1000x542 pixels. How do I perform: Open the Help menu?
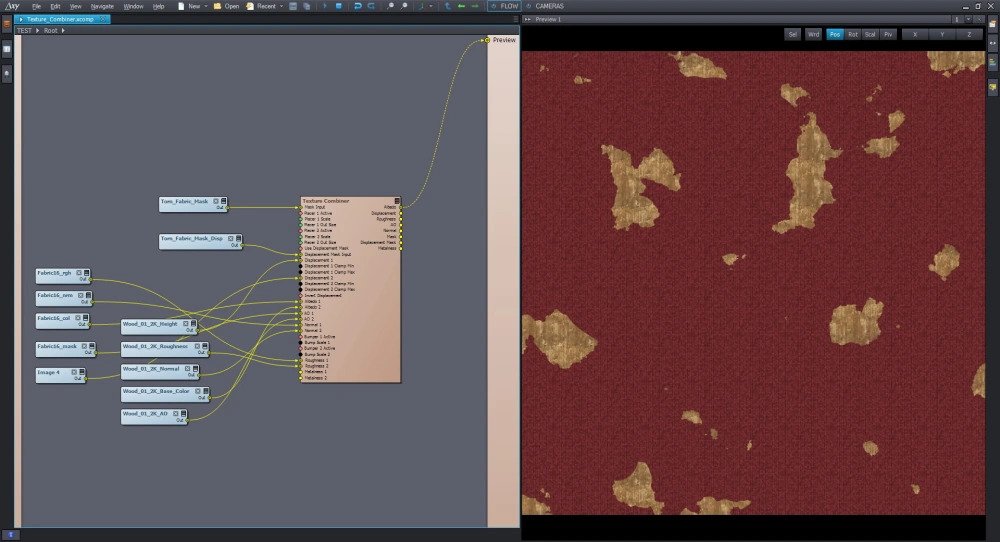point(159,6)
